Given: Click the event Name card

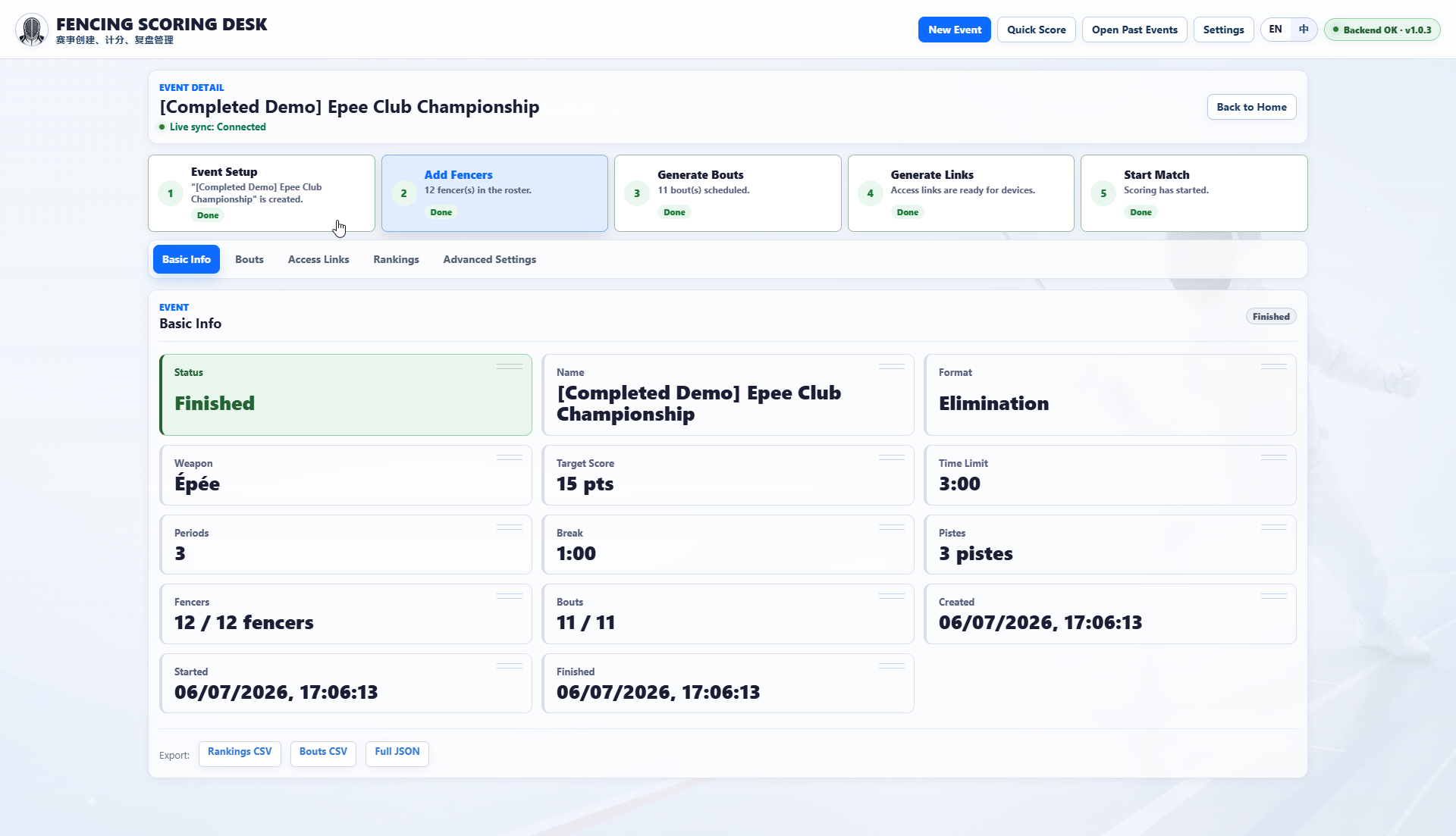Looking at the screenshot, I should pos(728,395).
